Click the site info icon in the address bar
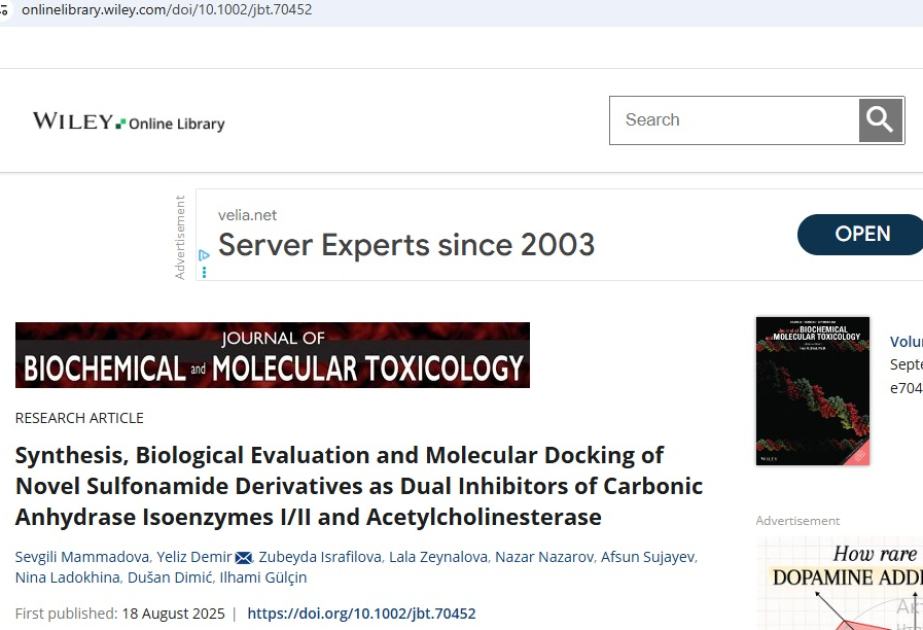Image resolution: width=923 pixels, height=630 pixels. click(x=4, y=9)
